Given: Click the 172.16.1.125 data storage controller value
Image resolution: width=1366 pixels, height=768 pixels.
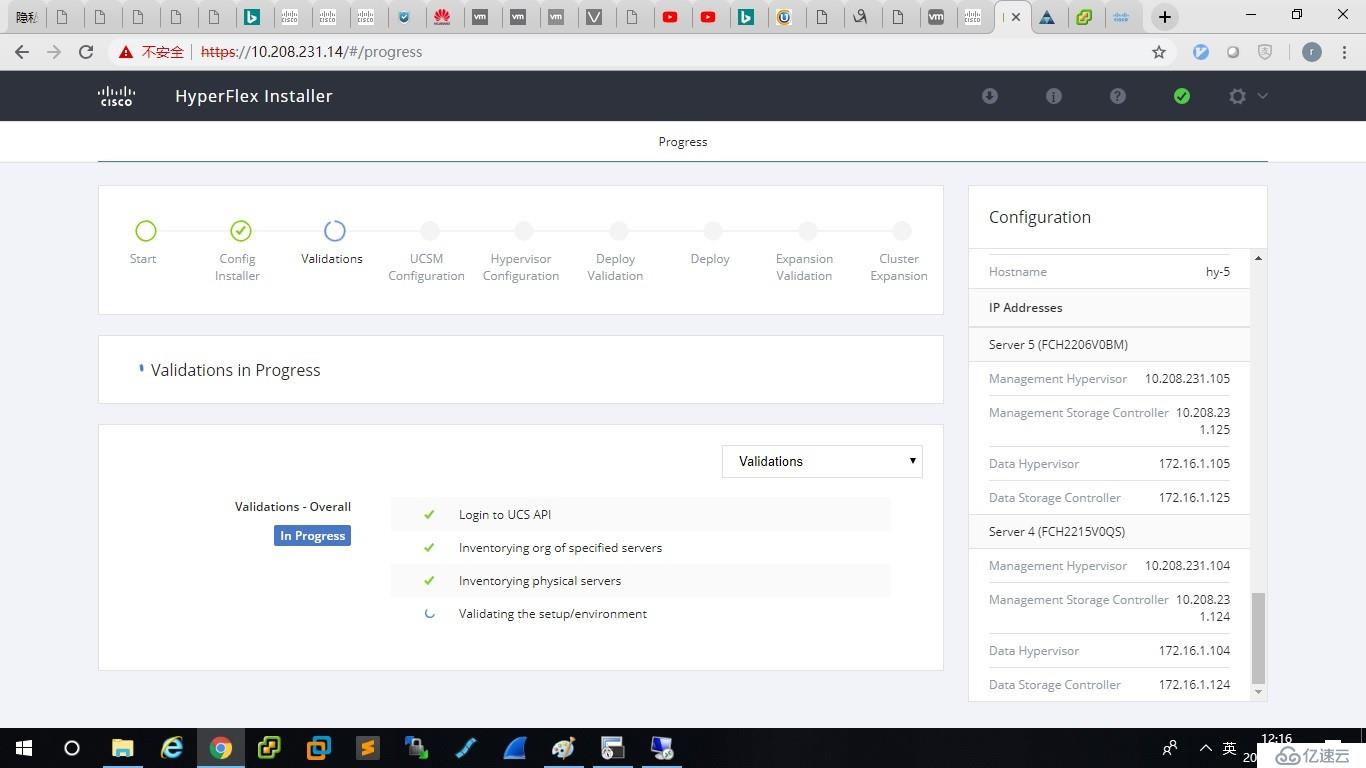Looking at the screenshot, I should point(1194,498).
